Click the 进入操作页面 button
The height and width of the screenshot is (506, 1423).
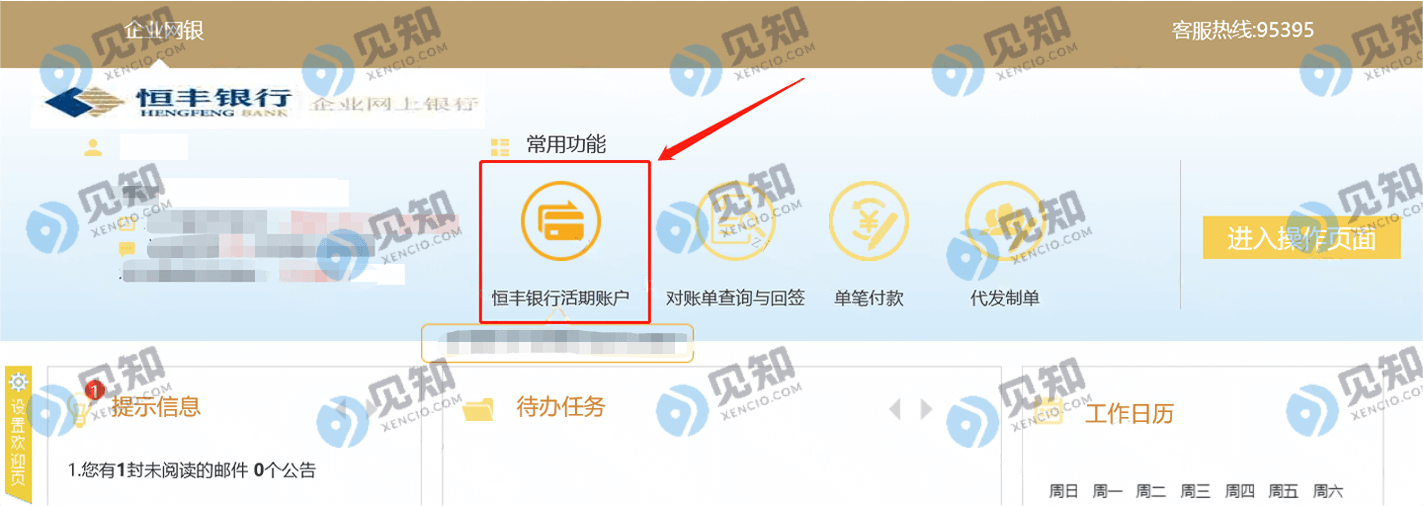[1301, 238]
